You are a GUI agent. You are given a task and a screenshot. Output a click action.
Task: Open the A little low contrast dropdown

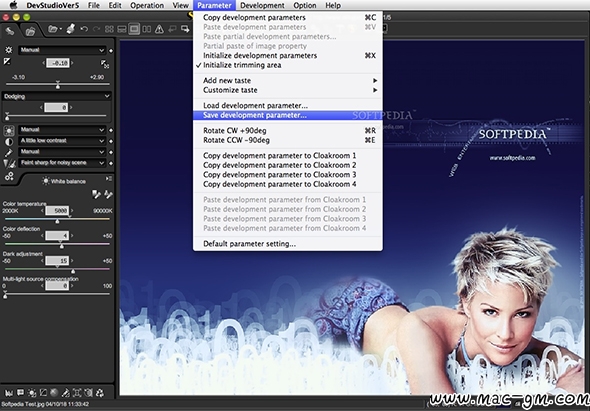[x=62, y=141]
